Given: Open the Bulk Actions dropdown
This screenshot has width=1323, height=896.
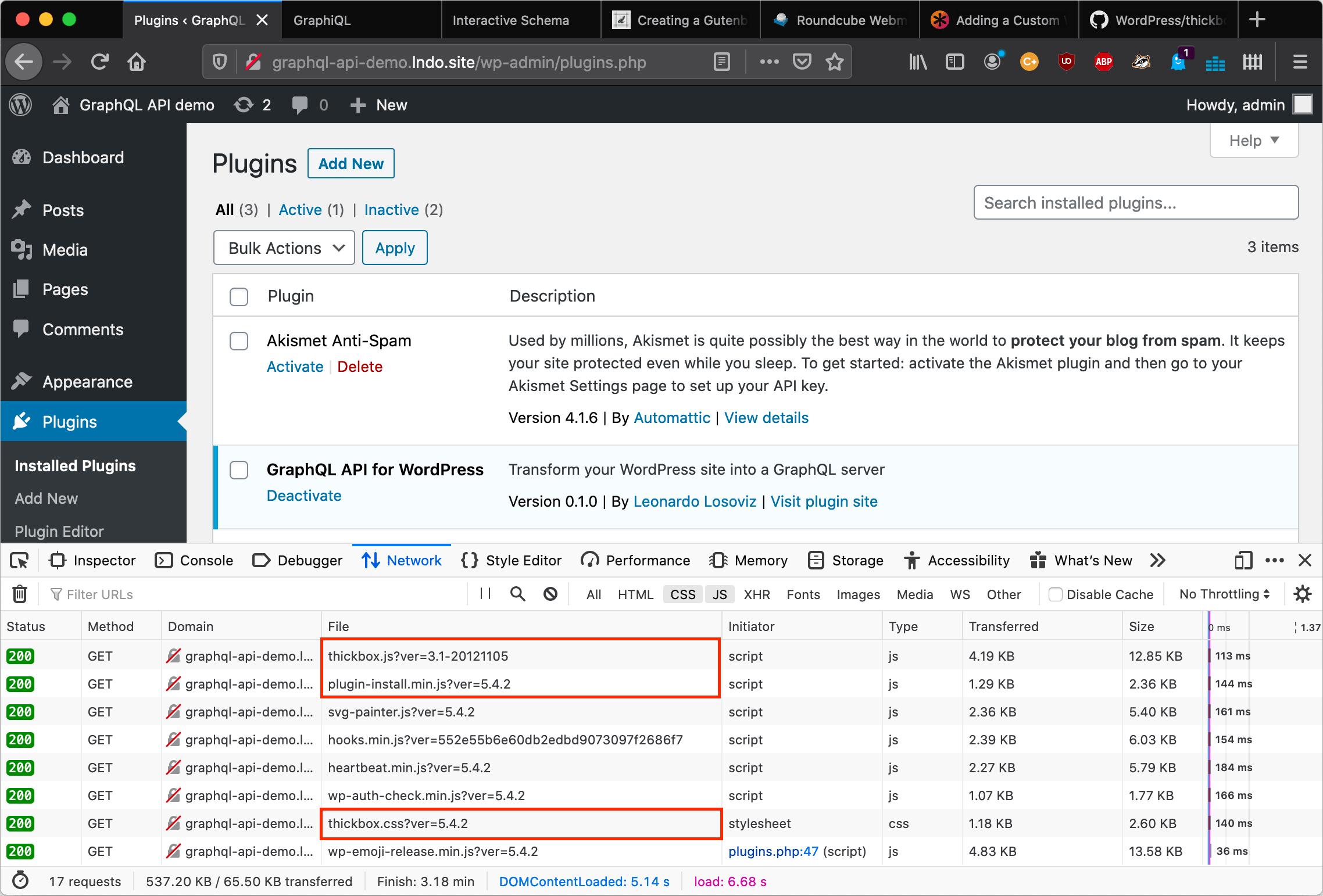Looking at the screenshot, I should point(284,248).
